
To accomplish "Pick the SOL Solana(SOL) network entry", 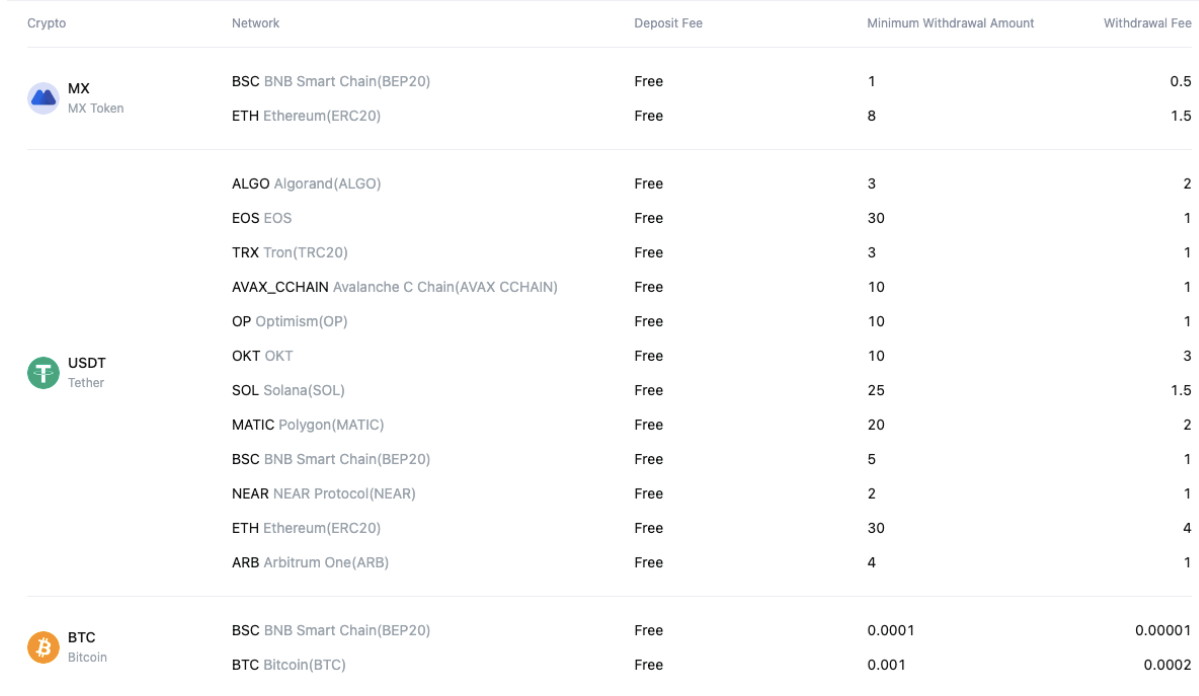I will [x=288, y=390].
